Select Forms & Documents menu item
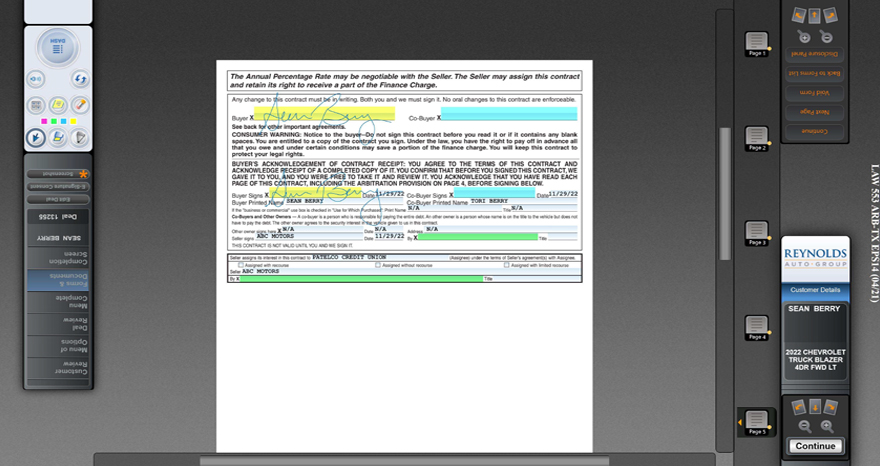This screenshot has width=880, height=466. 58,280
